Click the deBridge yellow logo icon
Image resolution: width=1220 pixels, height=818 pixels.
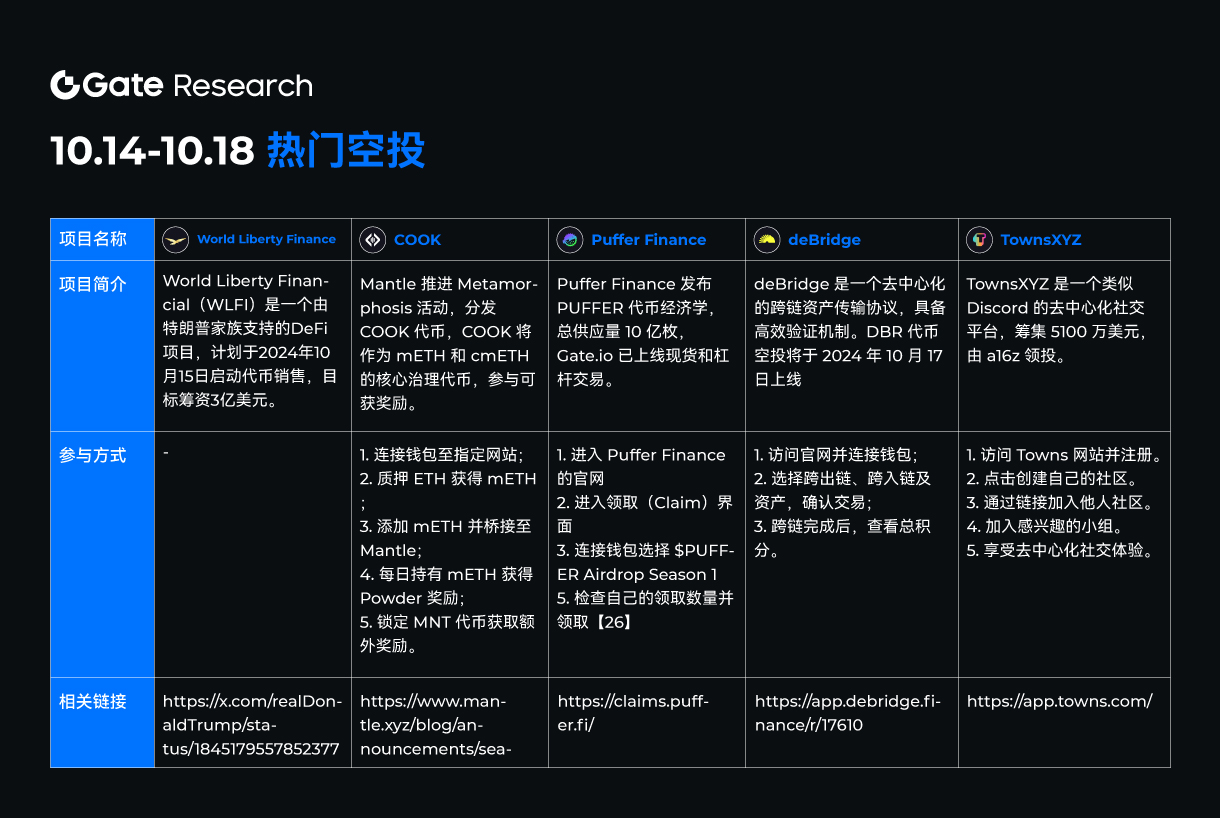click(767, 240)
